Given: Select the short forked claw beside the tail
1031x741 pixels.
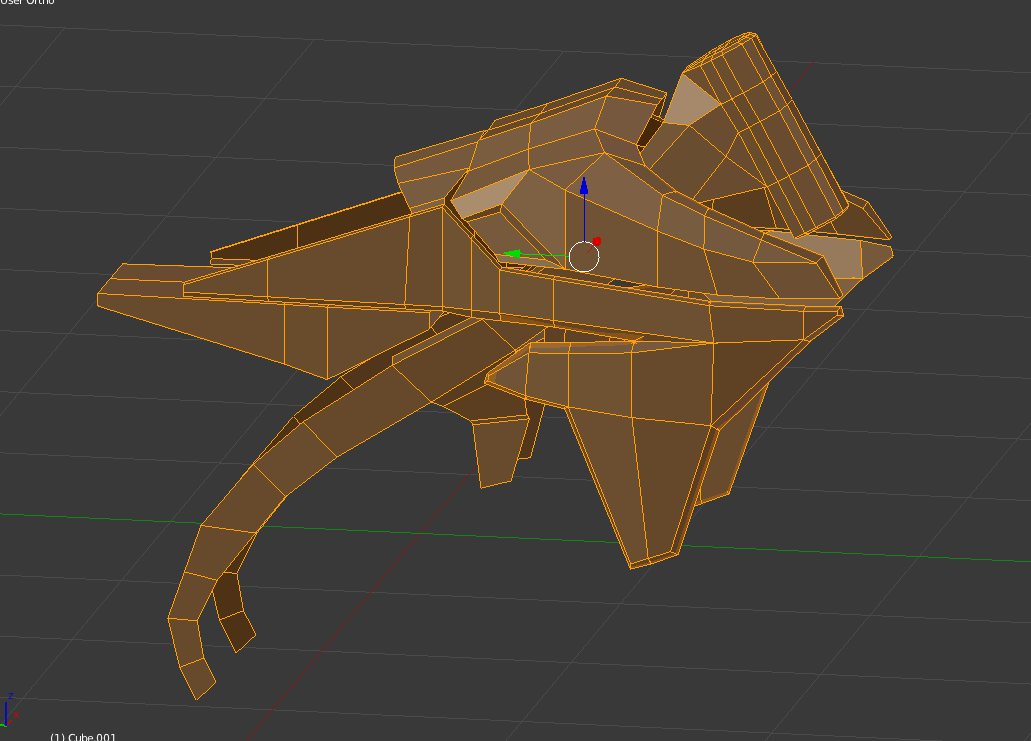Looking at the screenshot, I should click(233, 611).
